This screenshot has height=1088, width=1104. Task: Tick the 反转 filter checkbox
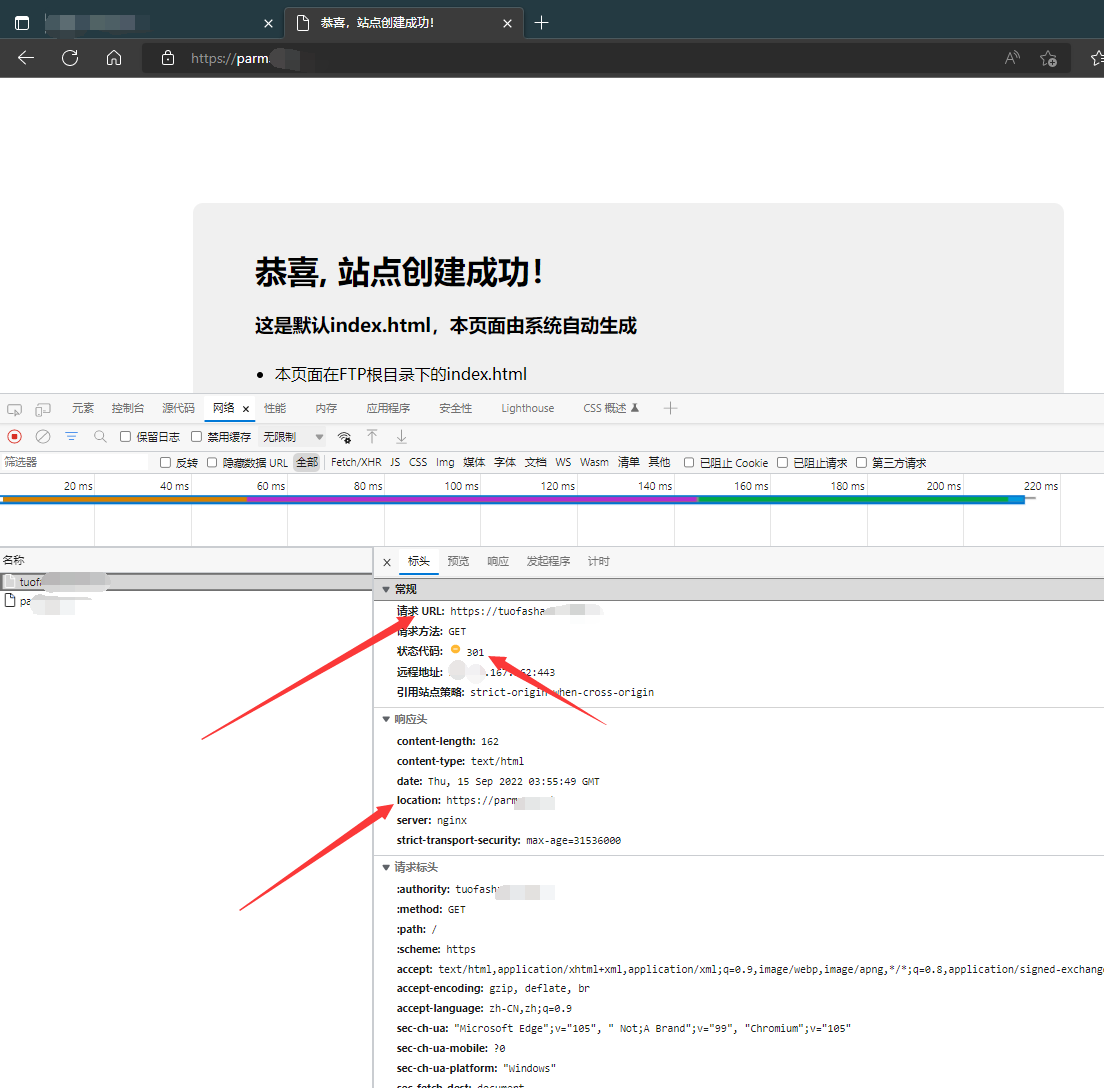point(165,463)
